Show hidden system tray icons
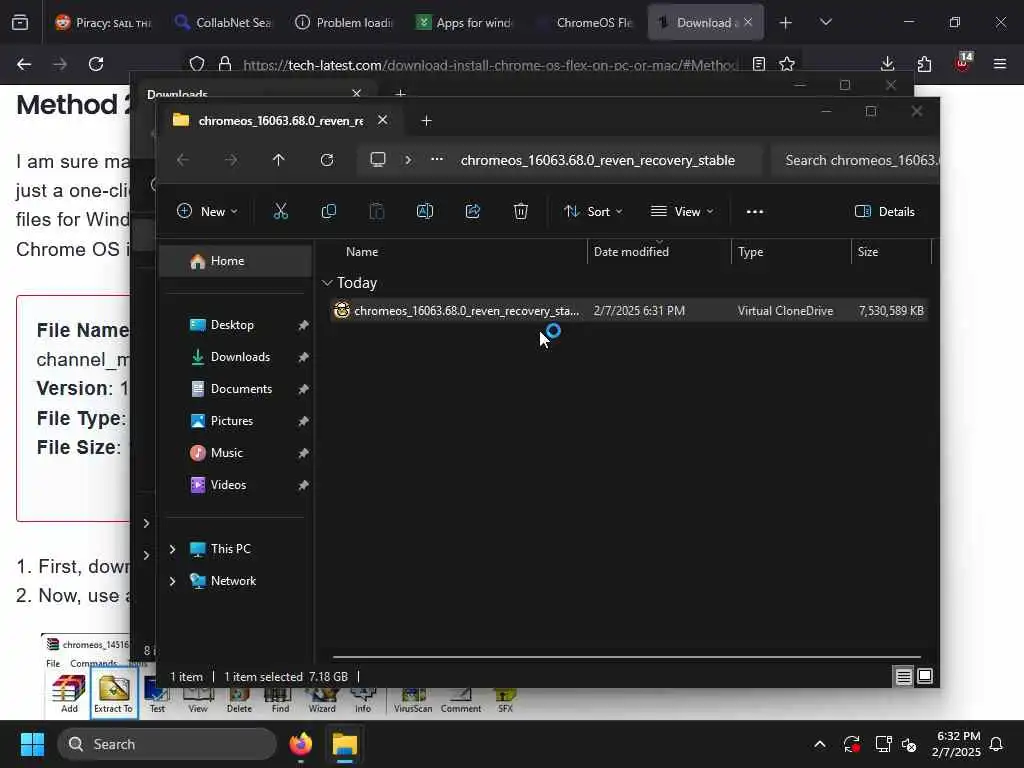1024x768 pixels. click(x=820, y=744)
